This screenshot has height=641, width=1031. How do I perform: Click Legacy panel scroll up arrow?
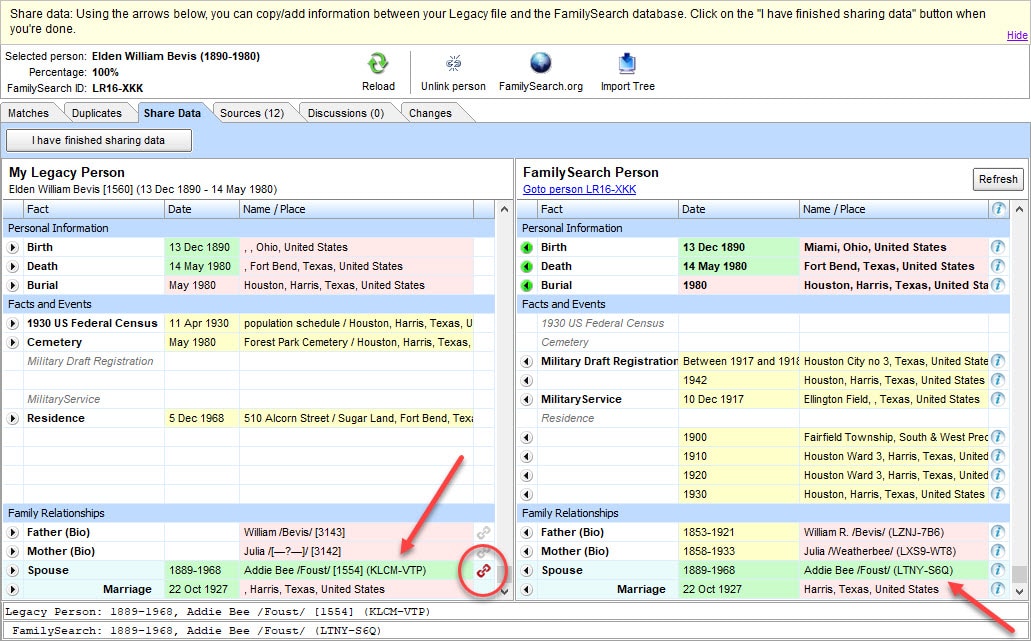coord(504,209)
